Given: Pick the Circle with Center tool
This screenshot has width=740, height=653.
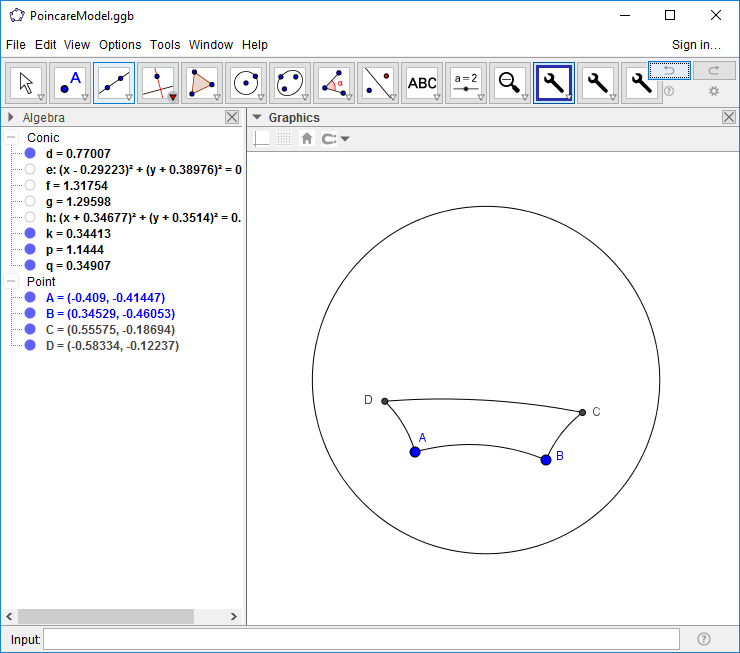Looking at the screenshot, I should pos(246,83).
